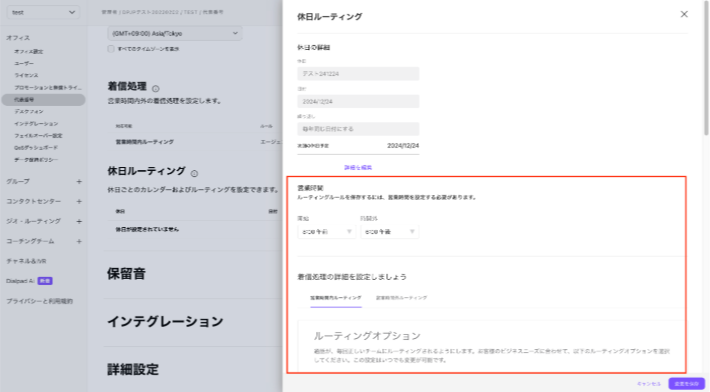Click the breadcrumb path at the top

coord(162,12)
